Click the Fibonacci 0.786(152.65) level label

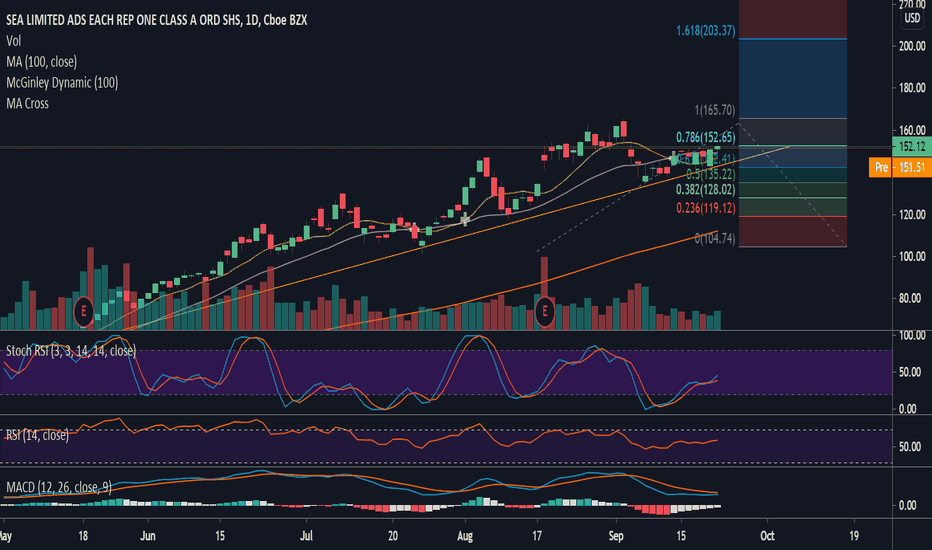[706, 137]
